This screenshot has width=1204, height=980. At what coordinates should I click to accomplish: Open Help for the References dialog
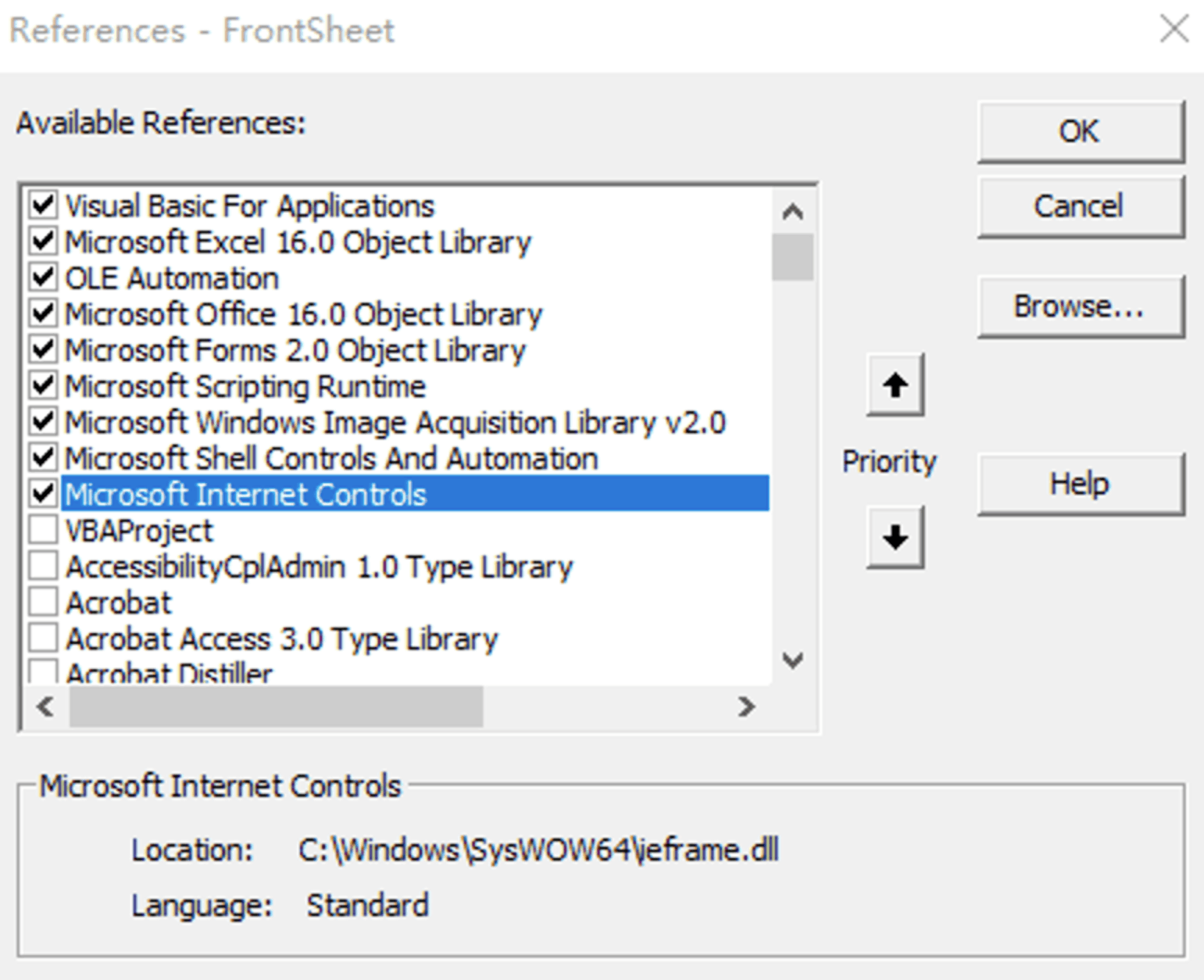click(1080, 484)
